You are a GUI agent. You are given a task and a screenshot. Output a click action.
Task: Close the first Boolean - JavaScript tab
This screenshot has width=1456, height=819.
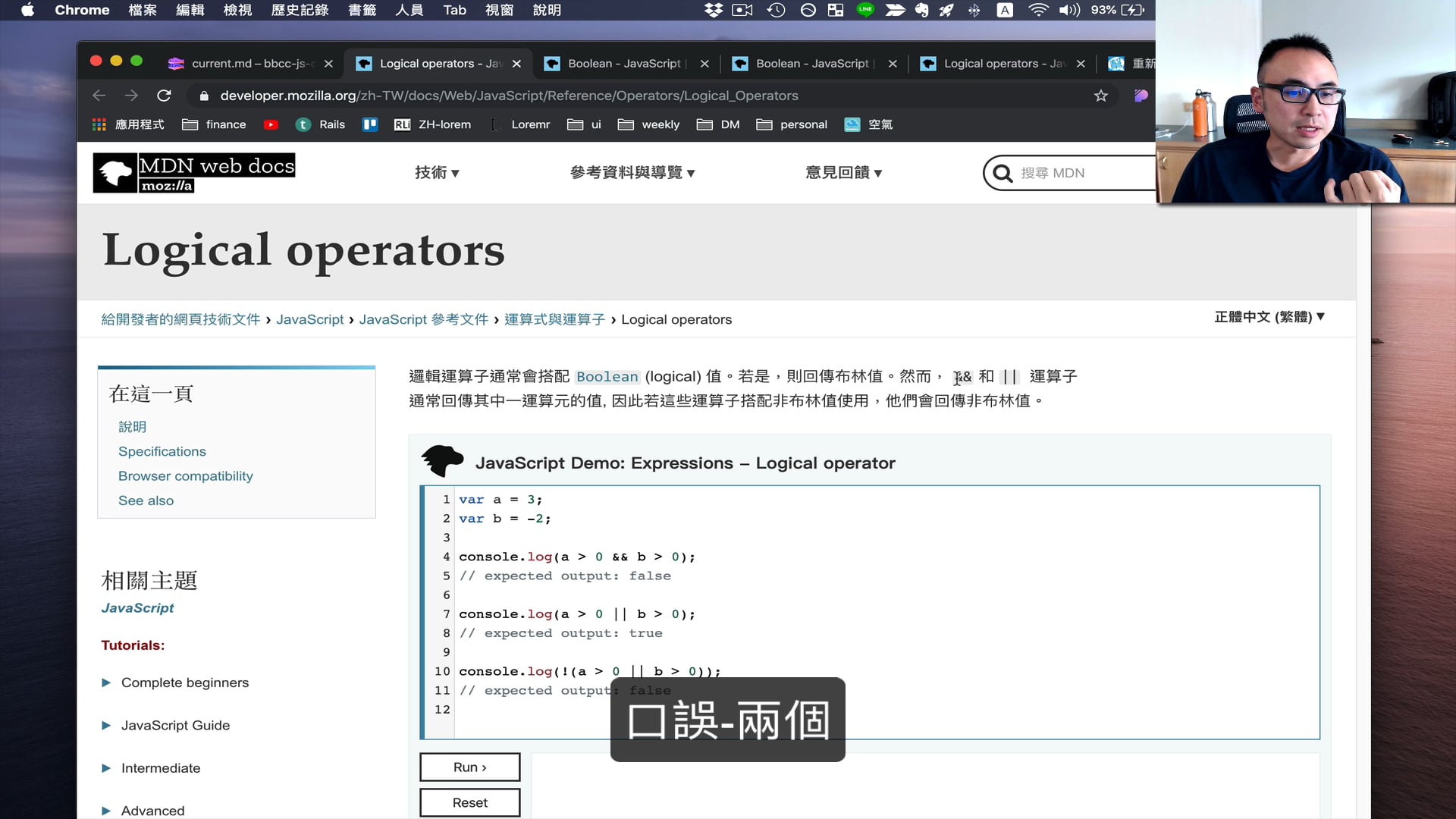click(704, 64)
